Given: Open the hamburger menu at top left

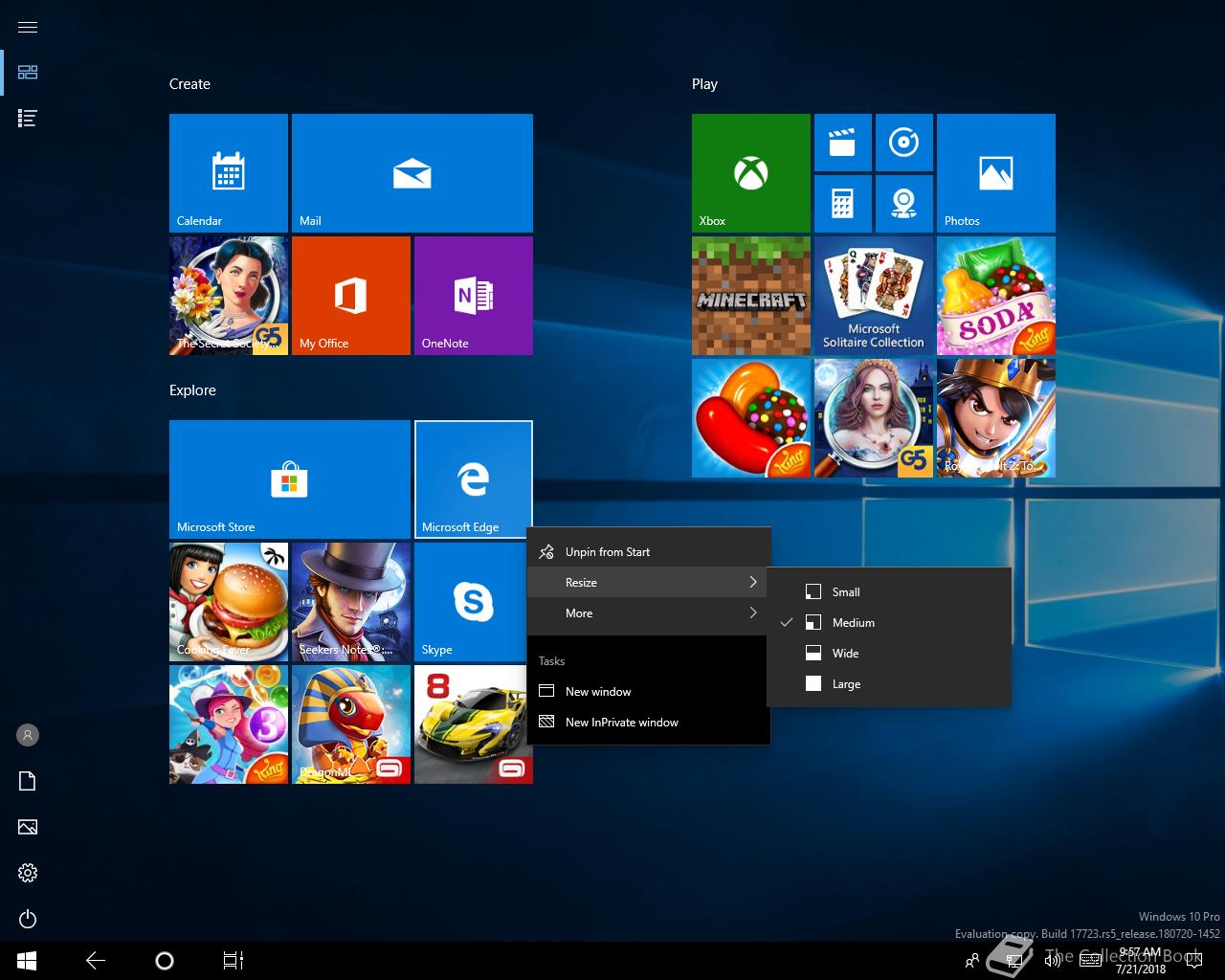Looking at the screenshot, I should [28, 27].
